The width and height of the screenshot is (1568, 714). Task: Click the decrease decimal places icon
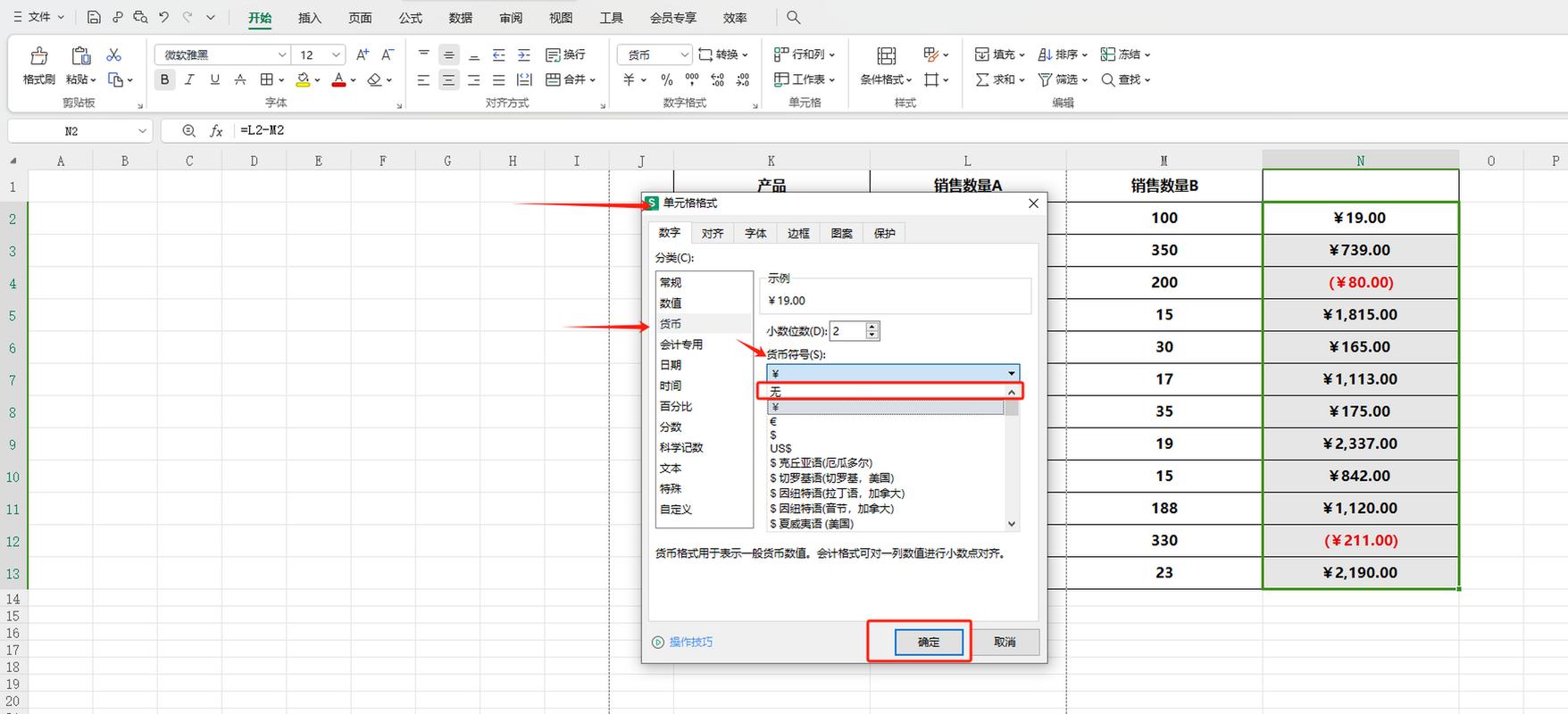point(743,79)
